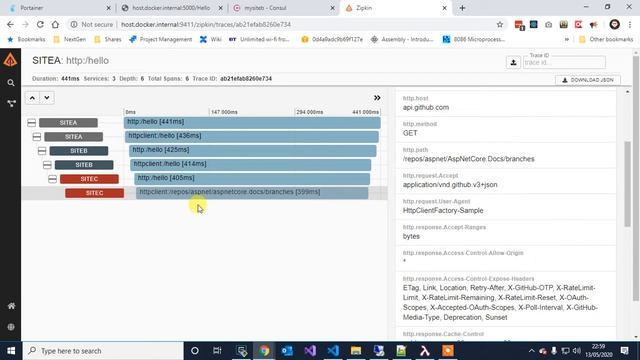
Task: Click browser forward arrow
Action: click(25, 24)
